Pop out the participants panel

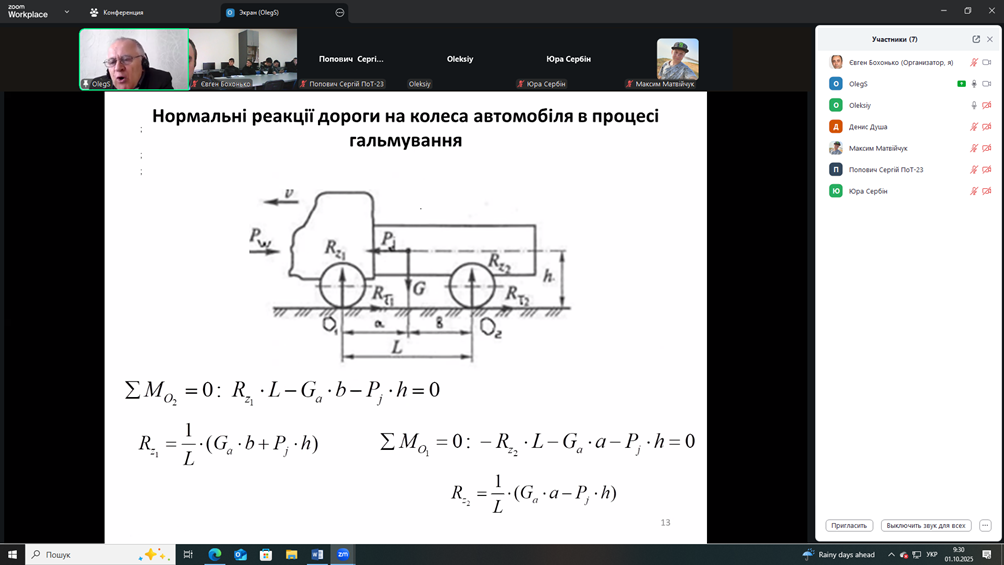(x=976, y=39)
